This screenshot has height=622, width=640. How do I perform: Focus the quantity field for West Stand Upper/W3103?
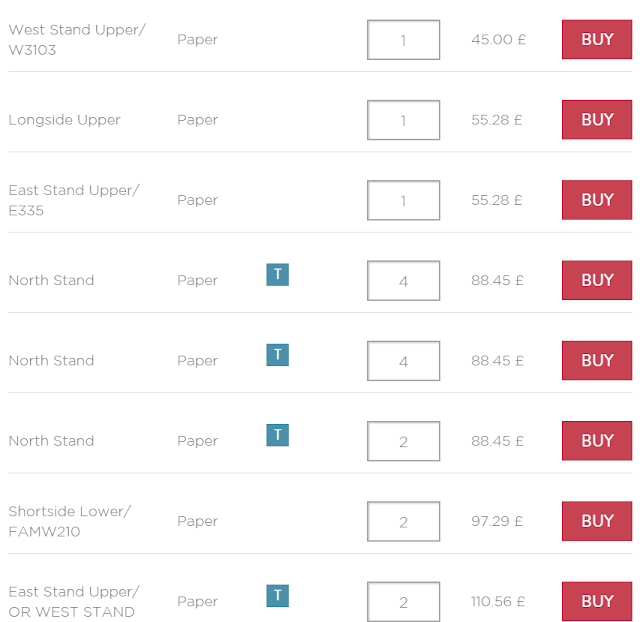click(403, 40)
